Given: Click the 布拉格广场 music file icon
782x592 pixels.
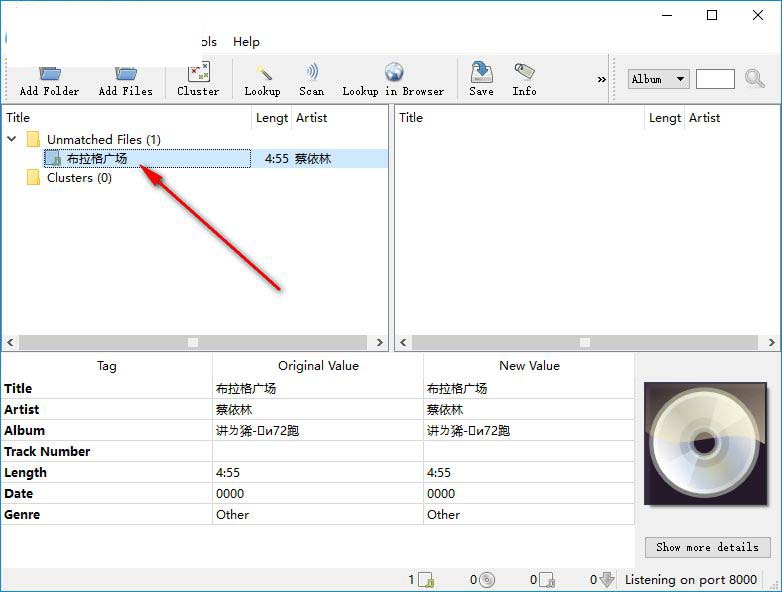Looking at the screenshot, I should 53,159.
